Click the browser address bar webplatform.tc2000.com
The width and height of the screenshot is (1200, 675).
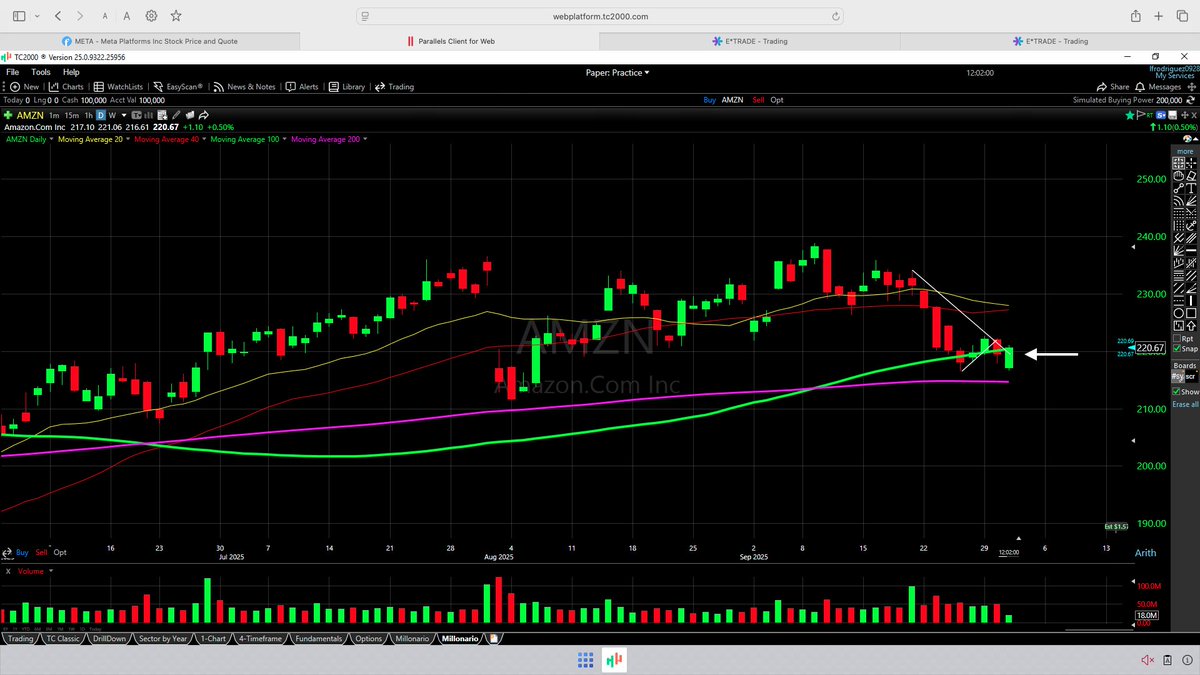[600, 16]
